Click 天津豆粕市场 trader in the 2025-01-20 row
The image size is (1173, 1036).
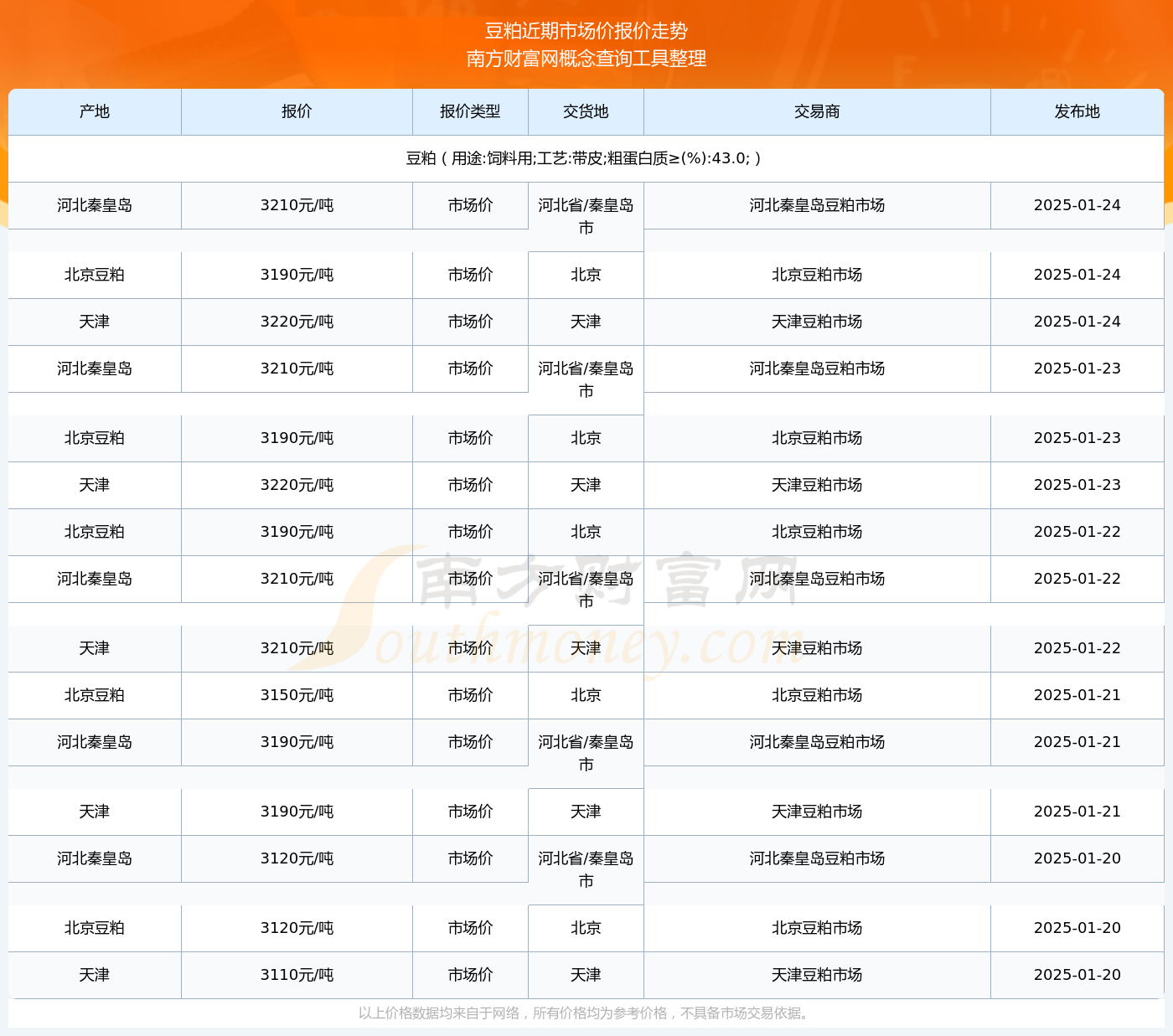(817, 975)
